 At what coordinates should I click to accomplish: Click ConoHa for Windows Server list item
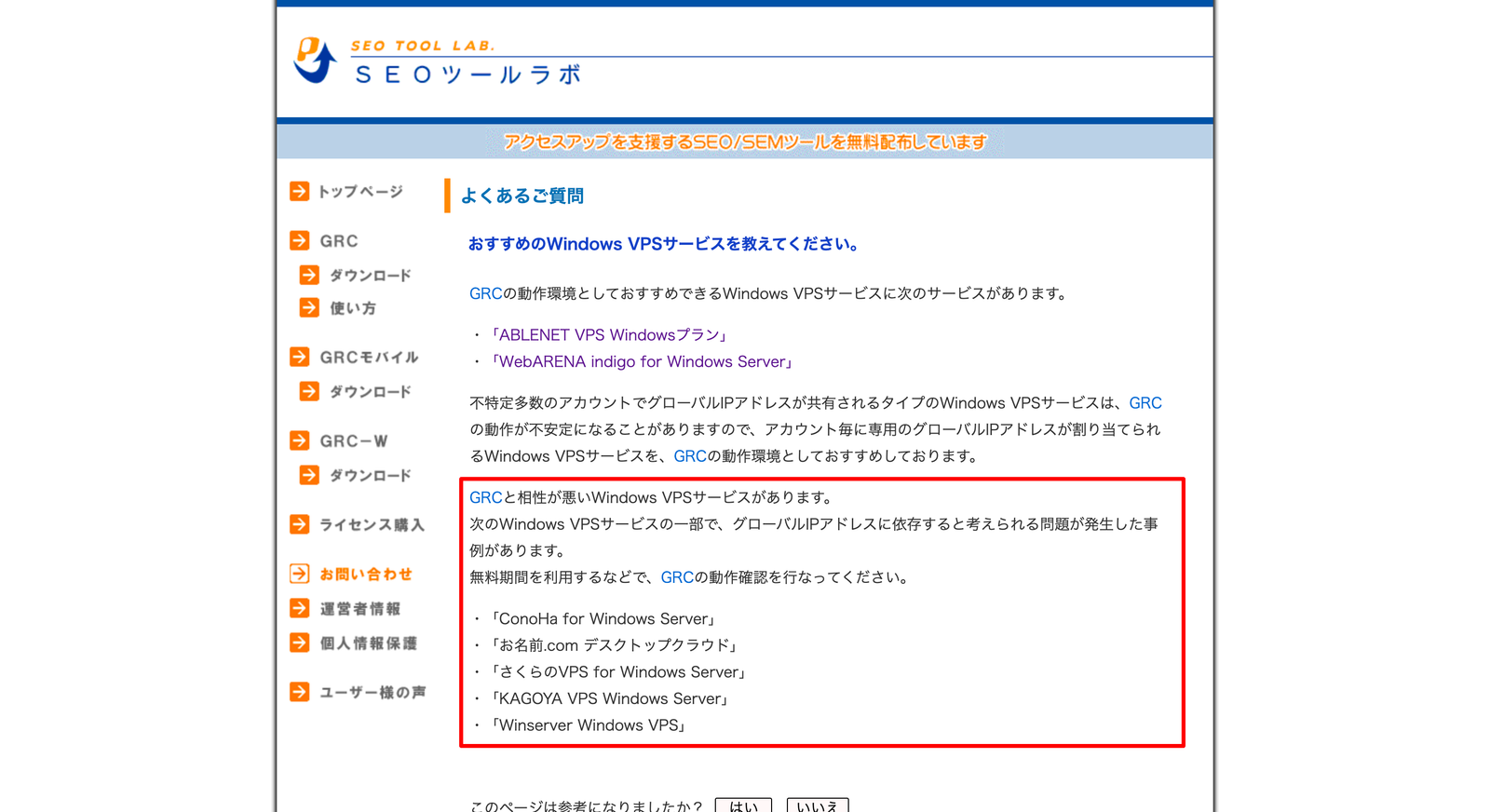603,619
